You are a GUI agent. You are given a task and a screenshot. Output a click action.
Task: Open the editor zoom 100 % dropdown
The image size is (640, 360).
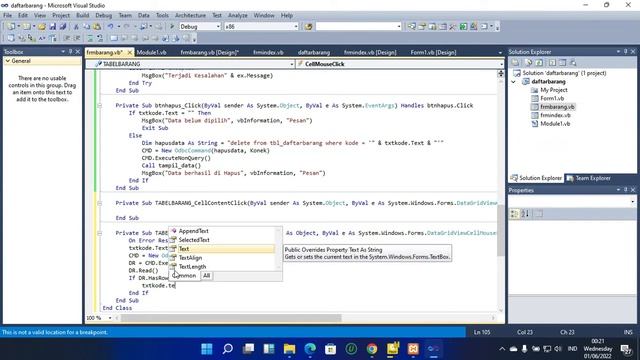point(110,318)
